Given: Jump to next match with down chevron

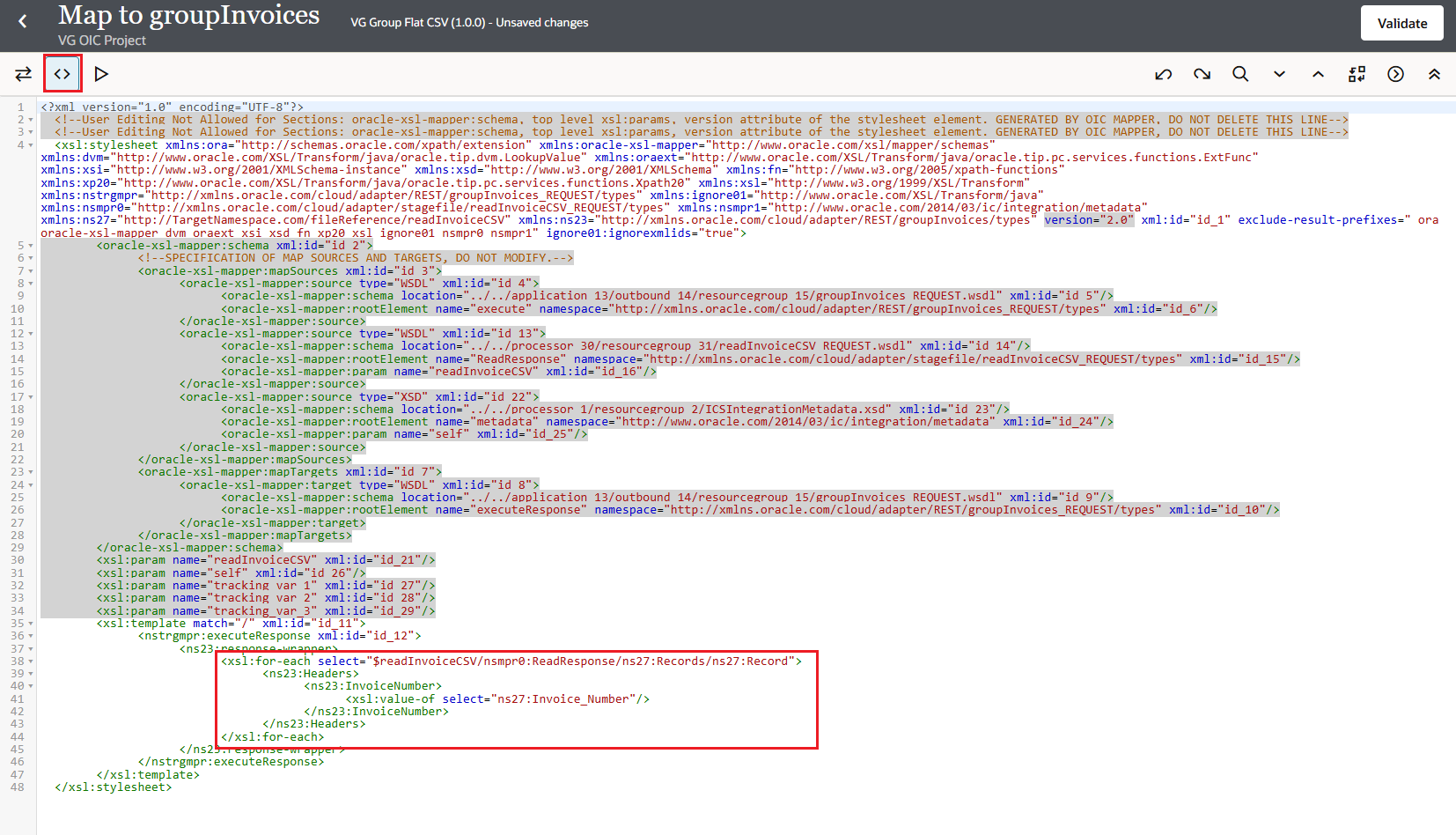Looking at the screenshot, I should tap(1279, 74).
